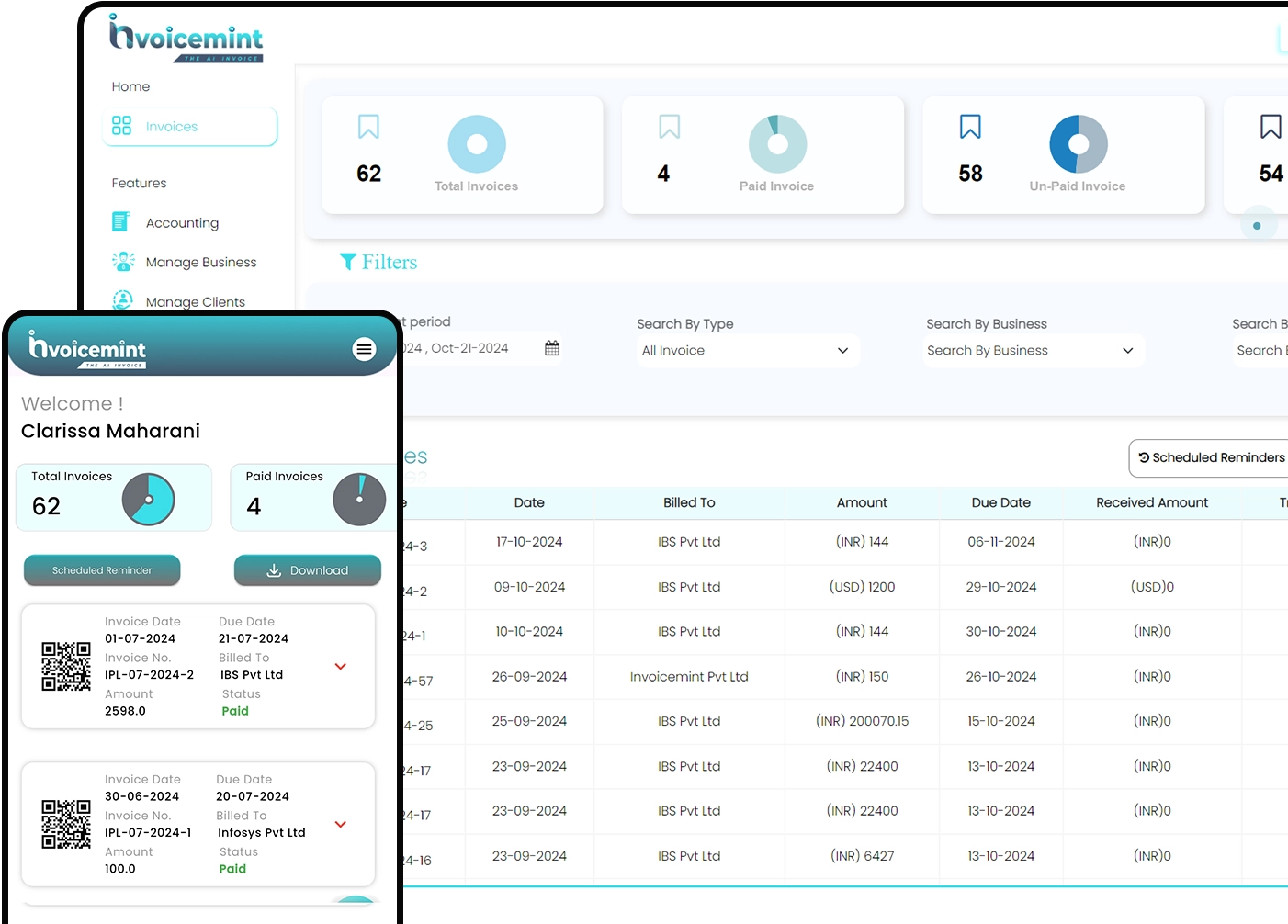Click the download arrow icon on the mobile Download button
This screenshot has width=1288, height=924.
click(x=274, y=570)
